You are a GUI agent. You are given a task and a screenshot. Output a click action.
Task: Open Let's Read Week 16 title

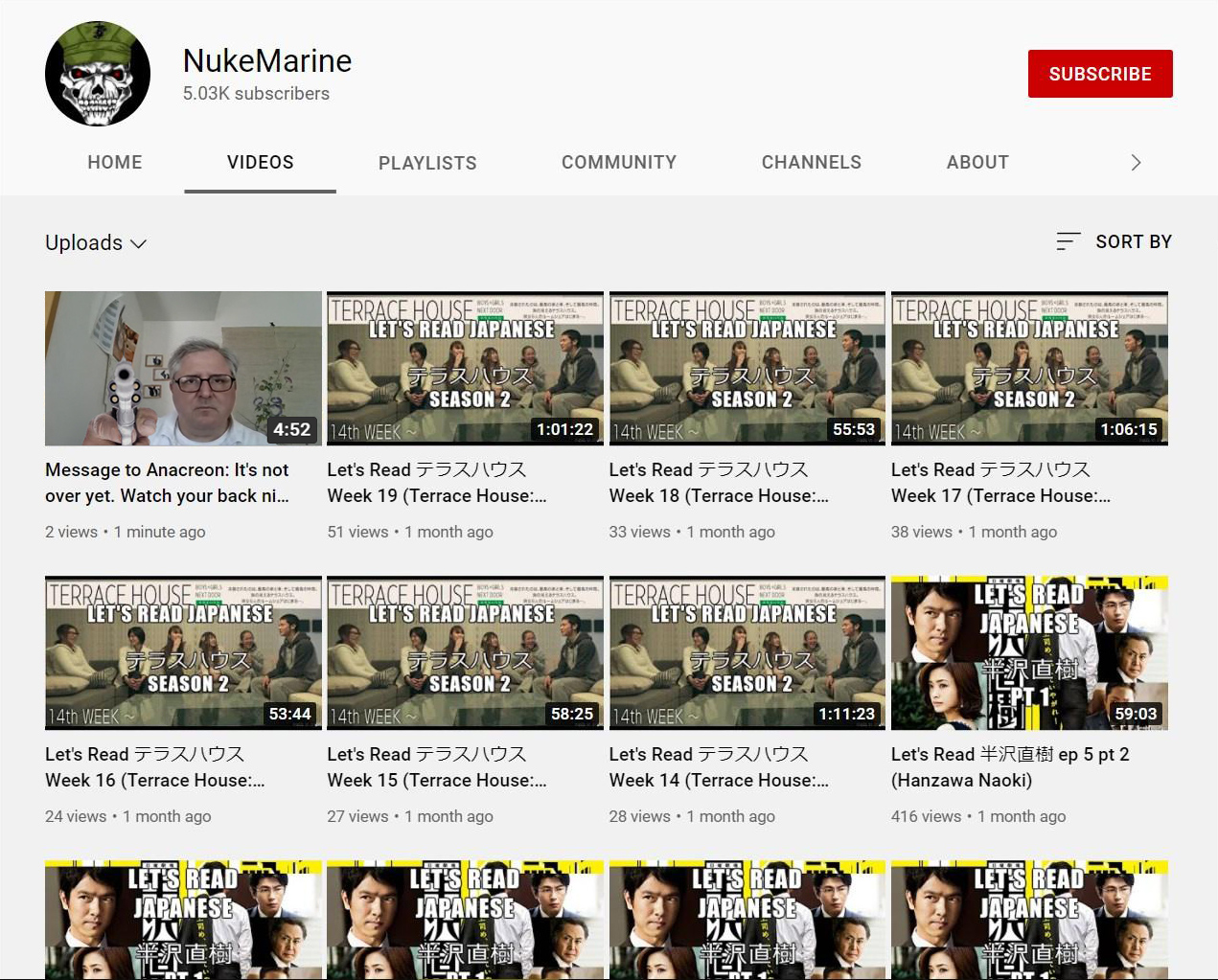155,767
